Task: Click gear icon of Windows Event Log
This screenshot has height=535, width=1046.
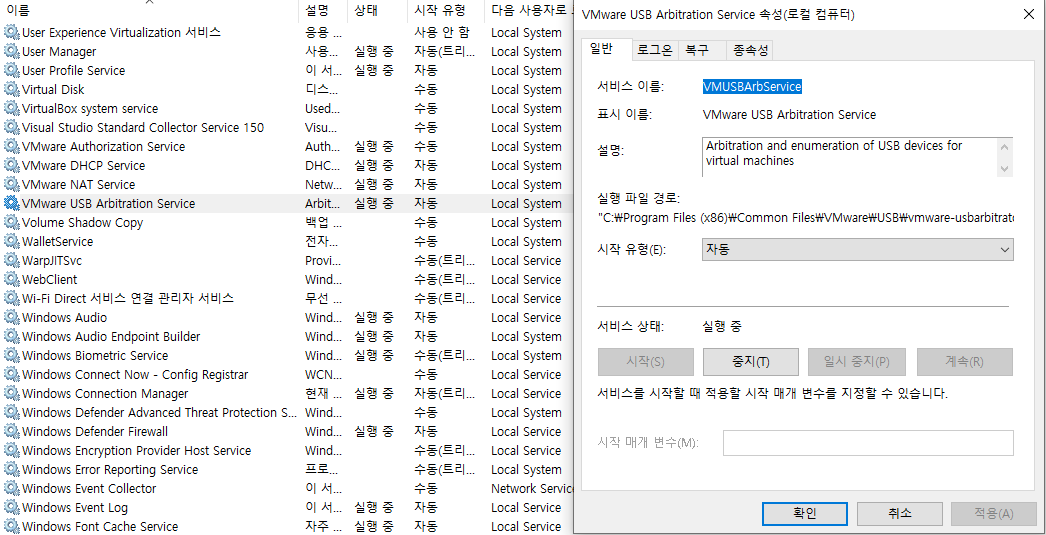Action: point(11,508)
